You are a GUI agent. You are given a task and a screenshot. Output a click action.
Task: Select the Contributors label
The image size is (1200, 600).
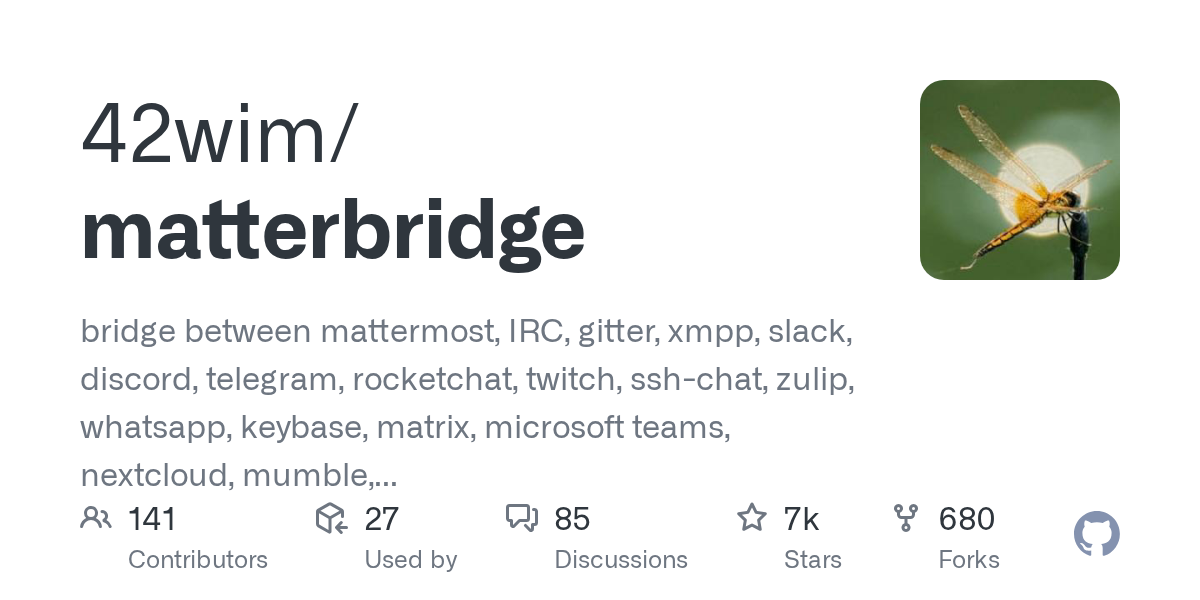[x=198, y=560]
